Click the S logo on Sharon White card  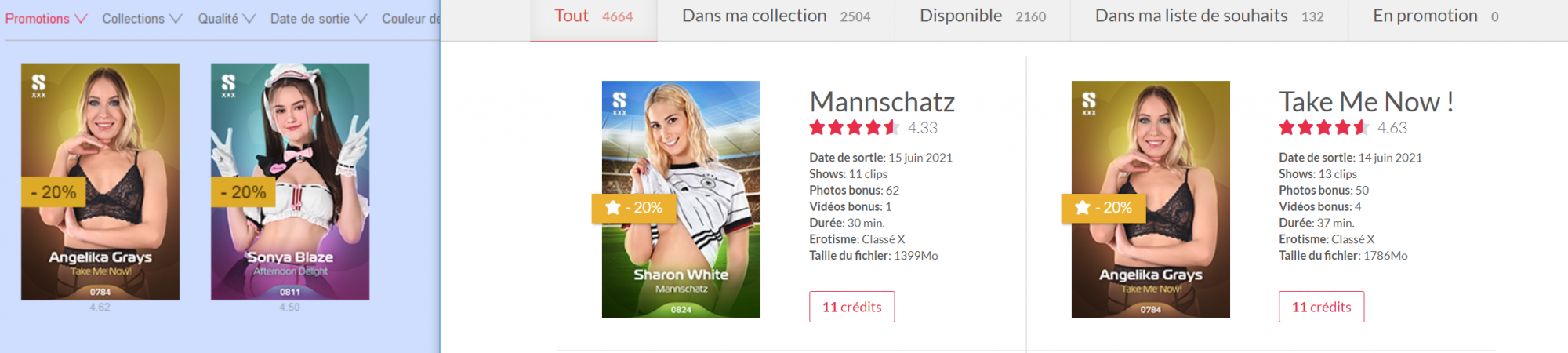(619, 102)
